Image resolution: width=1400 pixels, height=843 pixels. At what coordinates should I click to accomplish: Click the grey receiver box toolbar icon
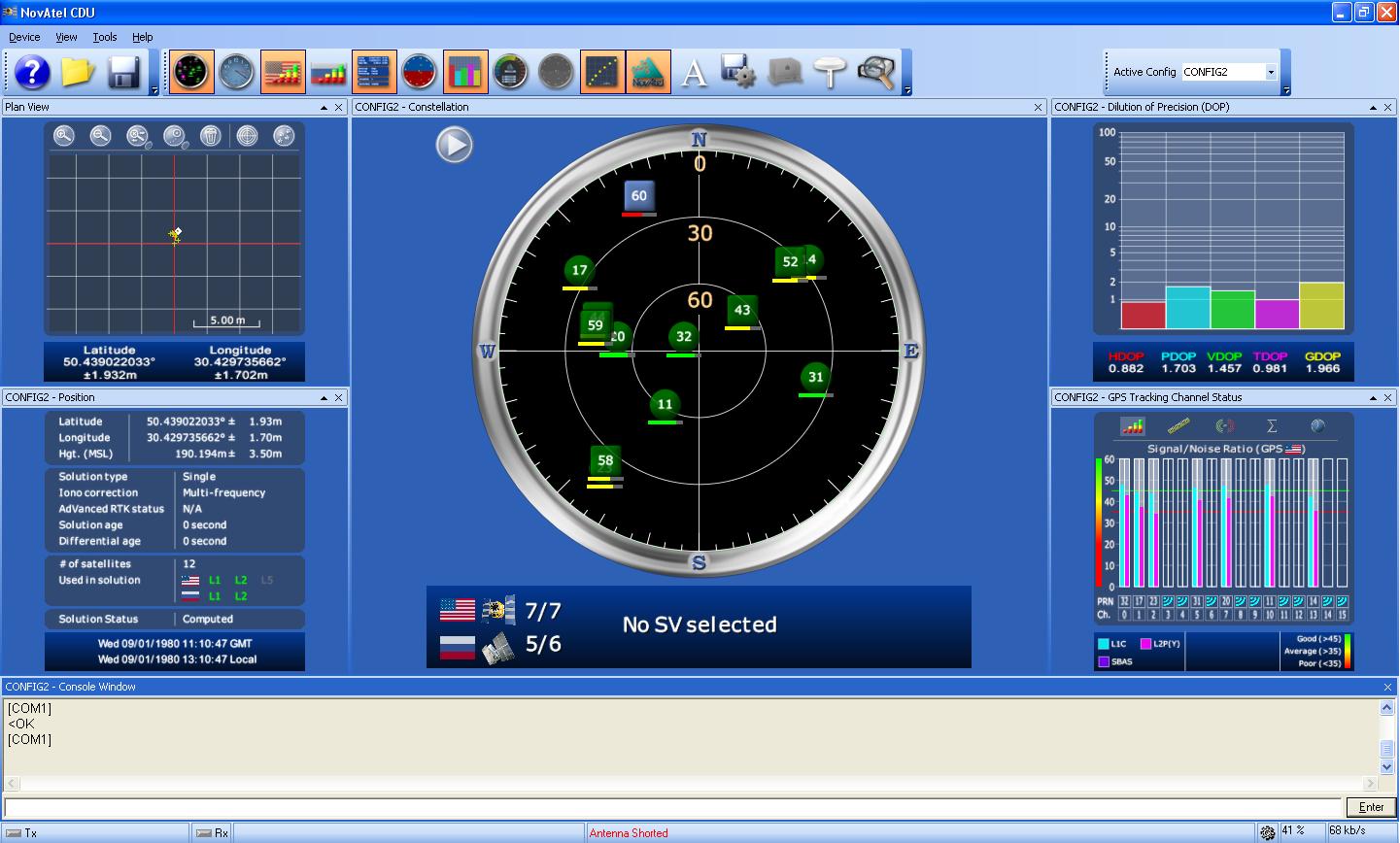coord(785,72)
